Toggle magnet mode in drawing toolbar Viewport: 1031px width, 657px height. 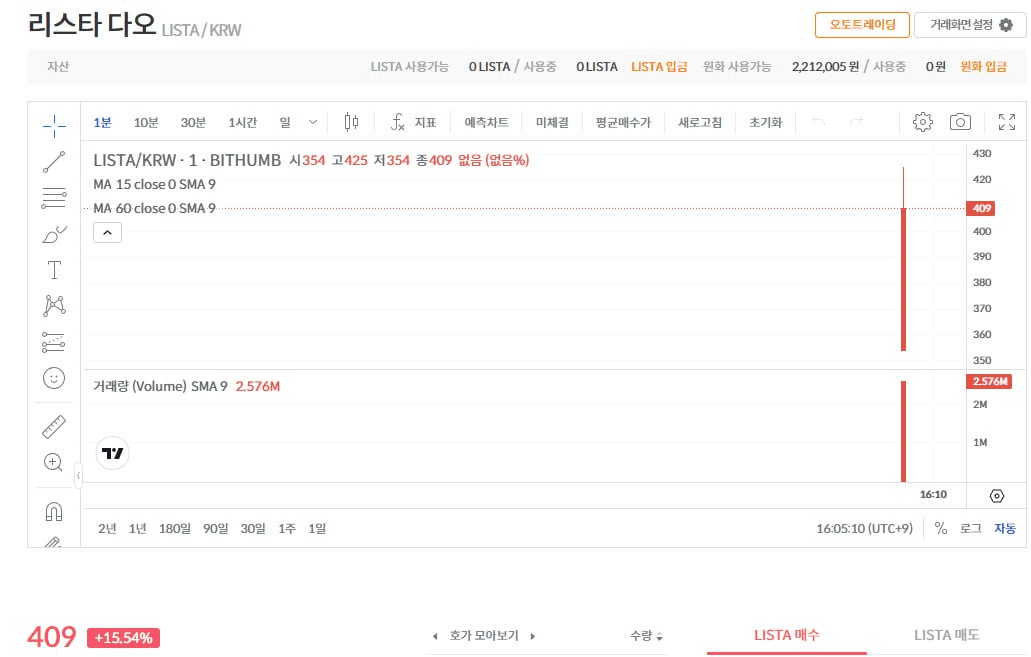[x=54, y=512]
